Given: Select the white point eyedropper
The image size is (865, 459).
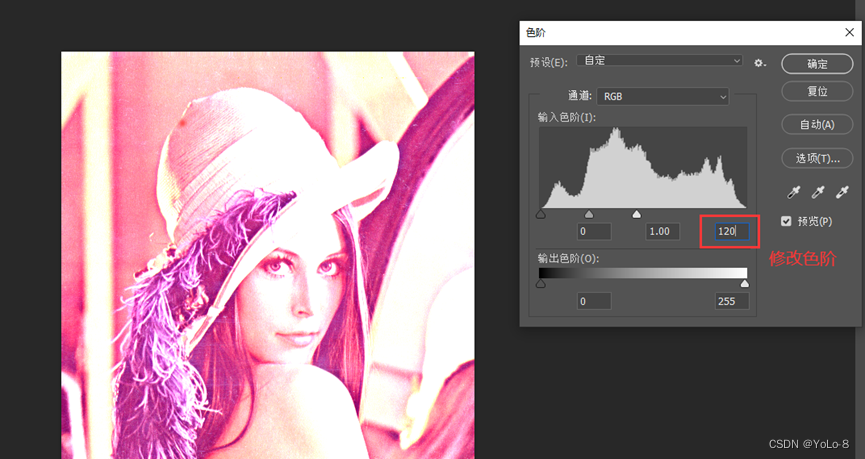Looking at the screenshot, I should (842, 192).
